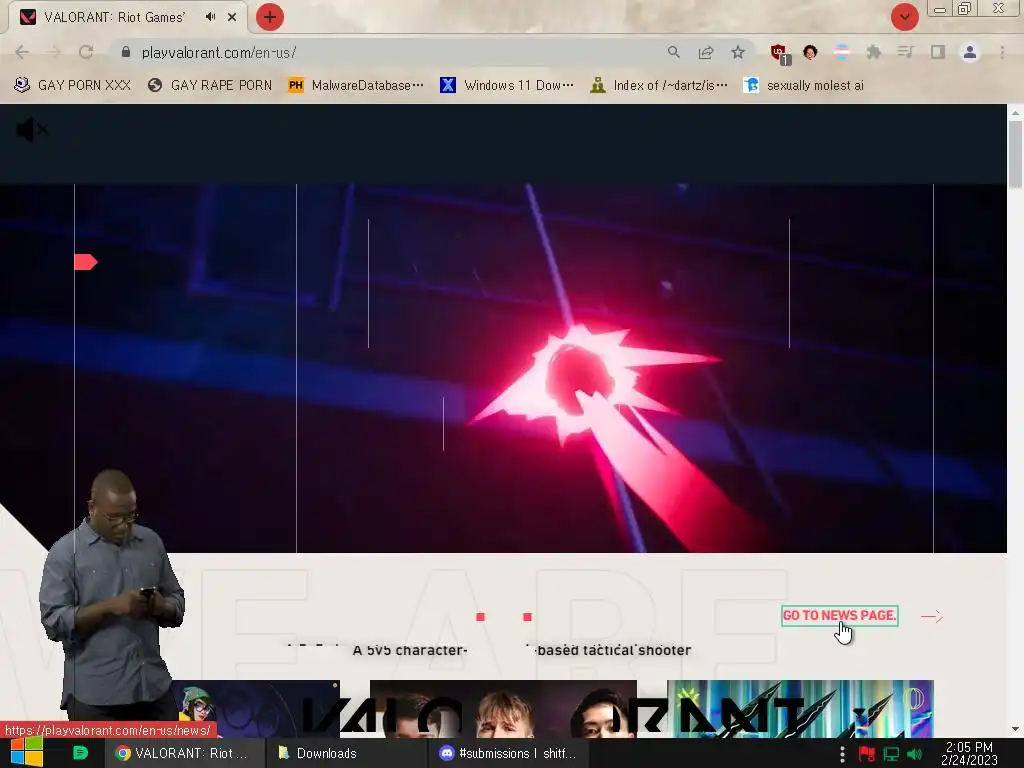Open a new tab with the red plus button

pos(270,17)
